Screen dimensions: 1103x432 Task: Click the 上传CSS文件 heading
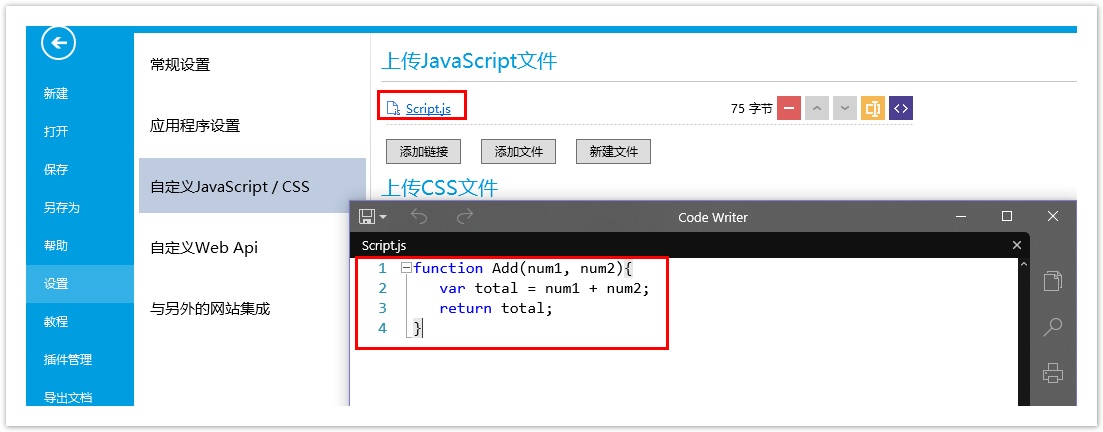[x=440, y=188]
